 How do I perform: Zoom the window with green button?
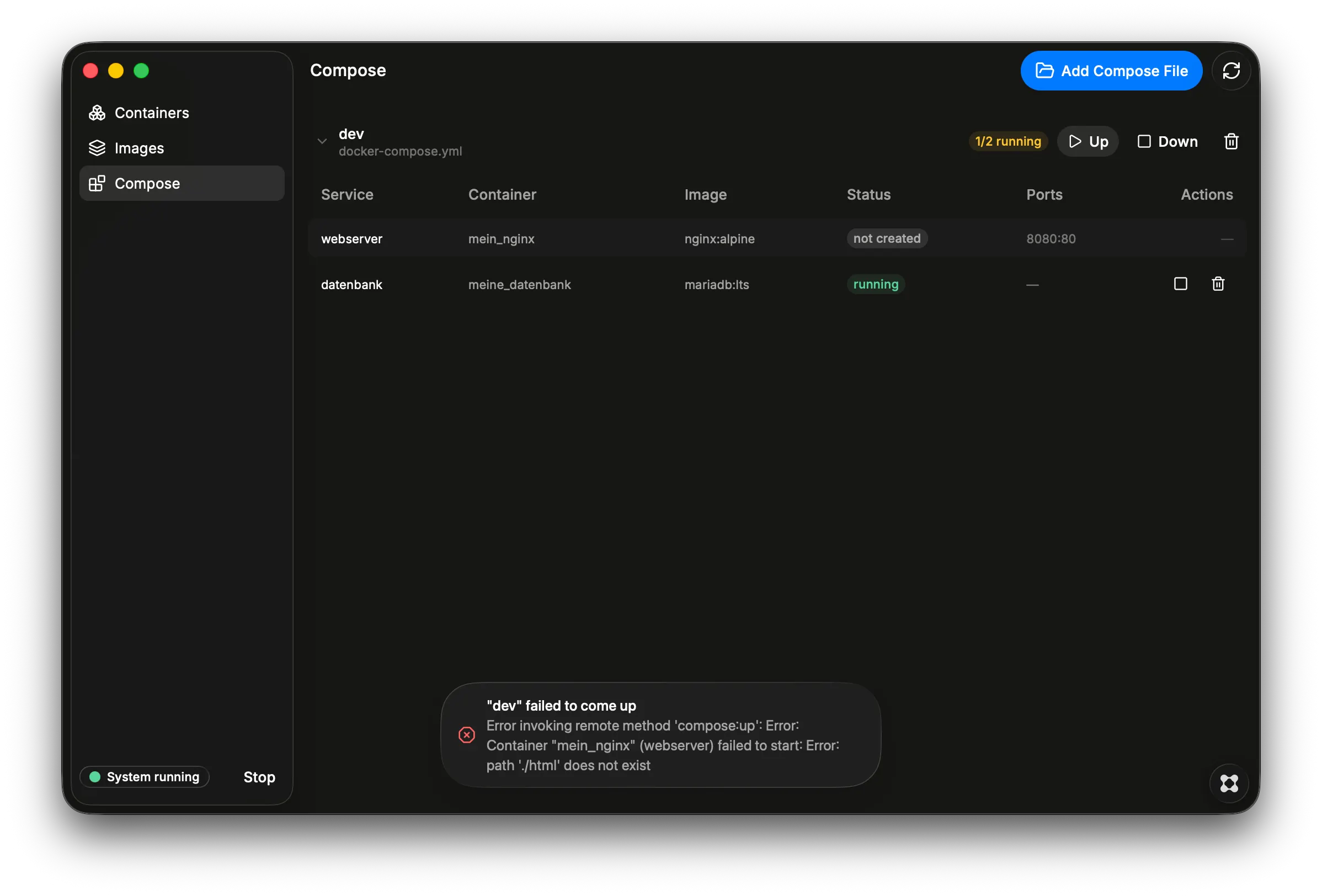point(141,71)
